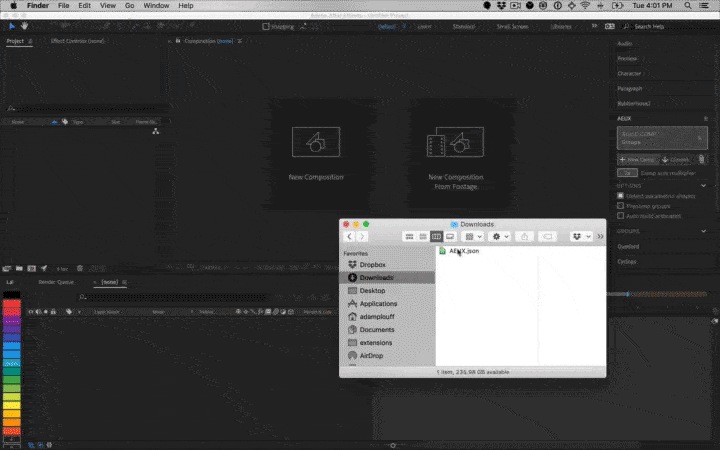
Task: Click the Project panel search field
Action: (x=85, y=109)
